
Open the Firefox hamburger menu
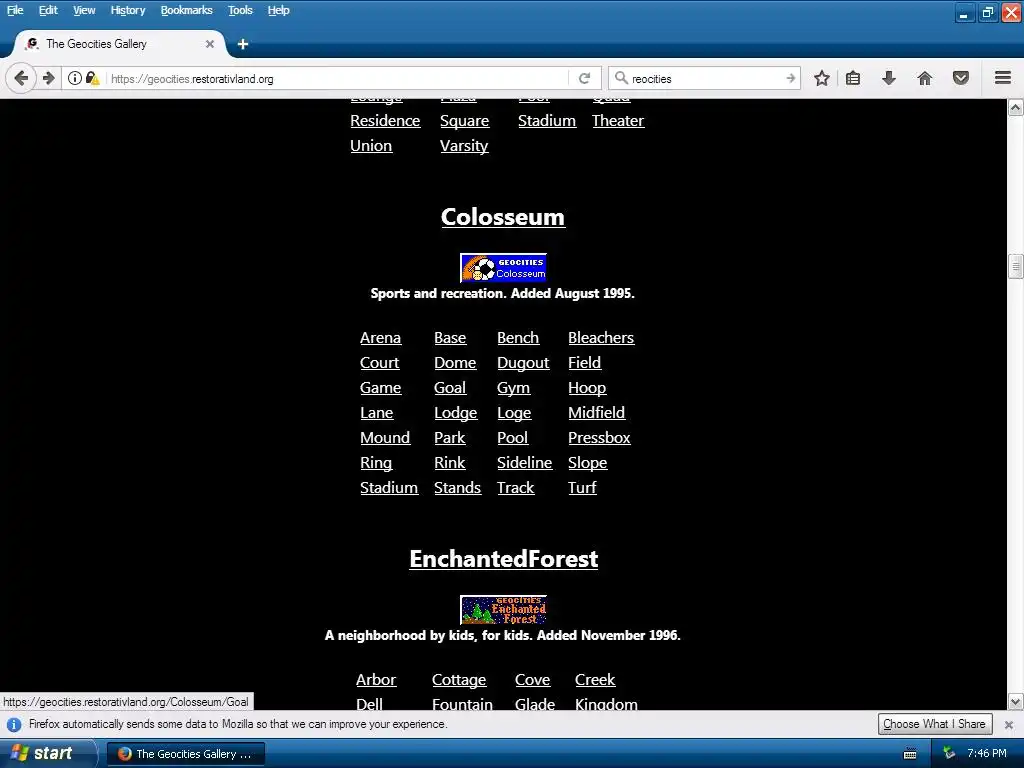(x=1003, y=78)
